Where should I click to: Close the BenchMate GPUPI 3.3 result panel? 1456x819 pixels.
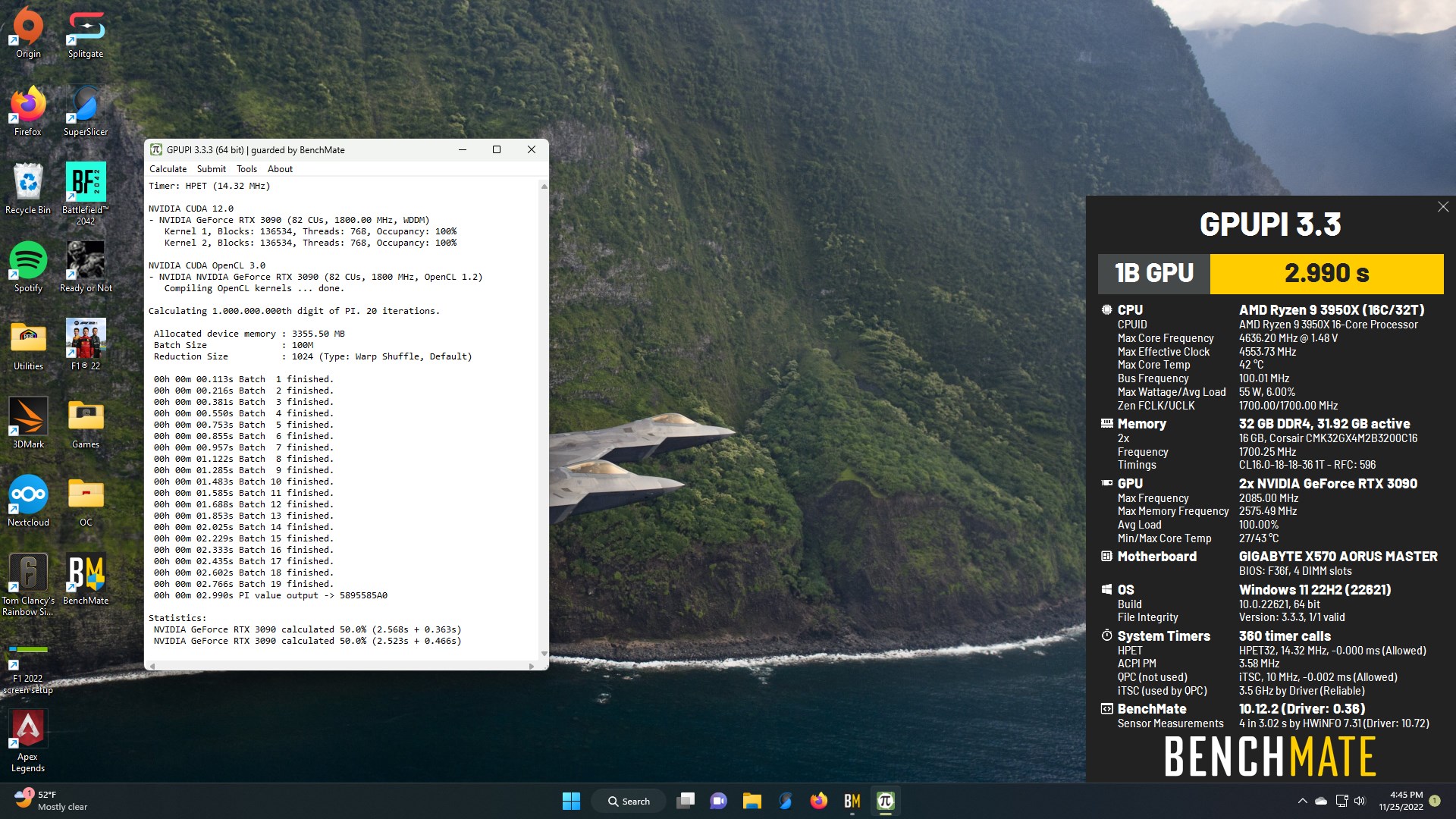point(1443,207)
